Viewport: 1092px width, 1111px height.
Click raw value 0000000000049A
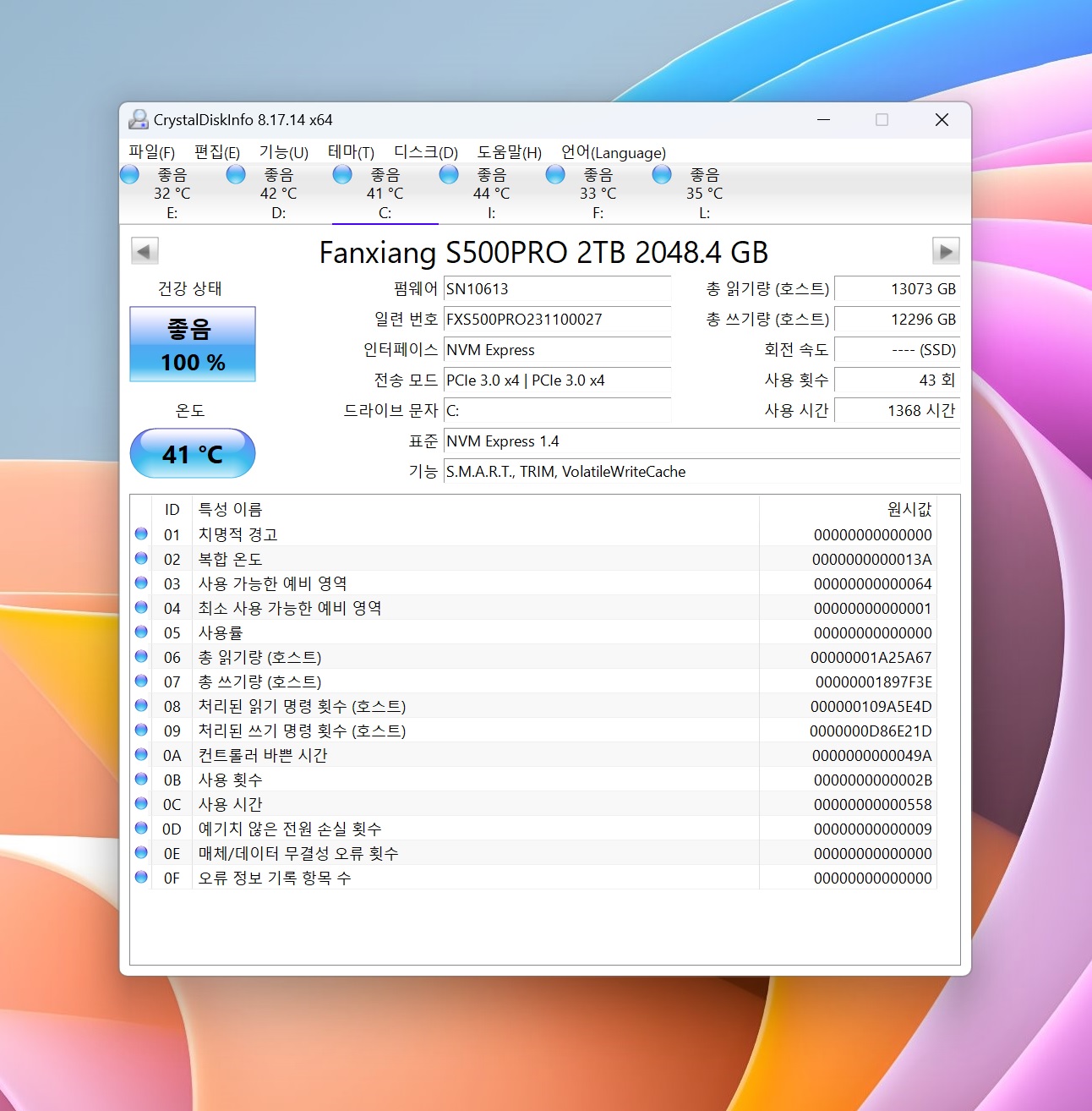coord(872,756)
